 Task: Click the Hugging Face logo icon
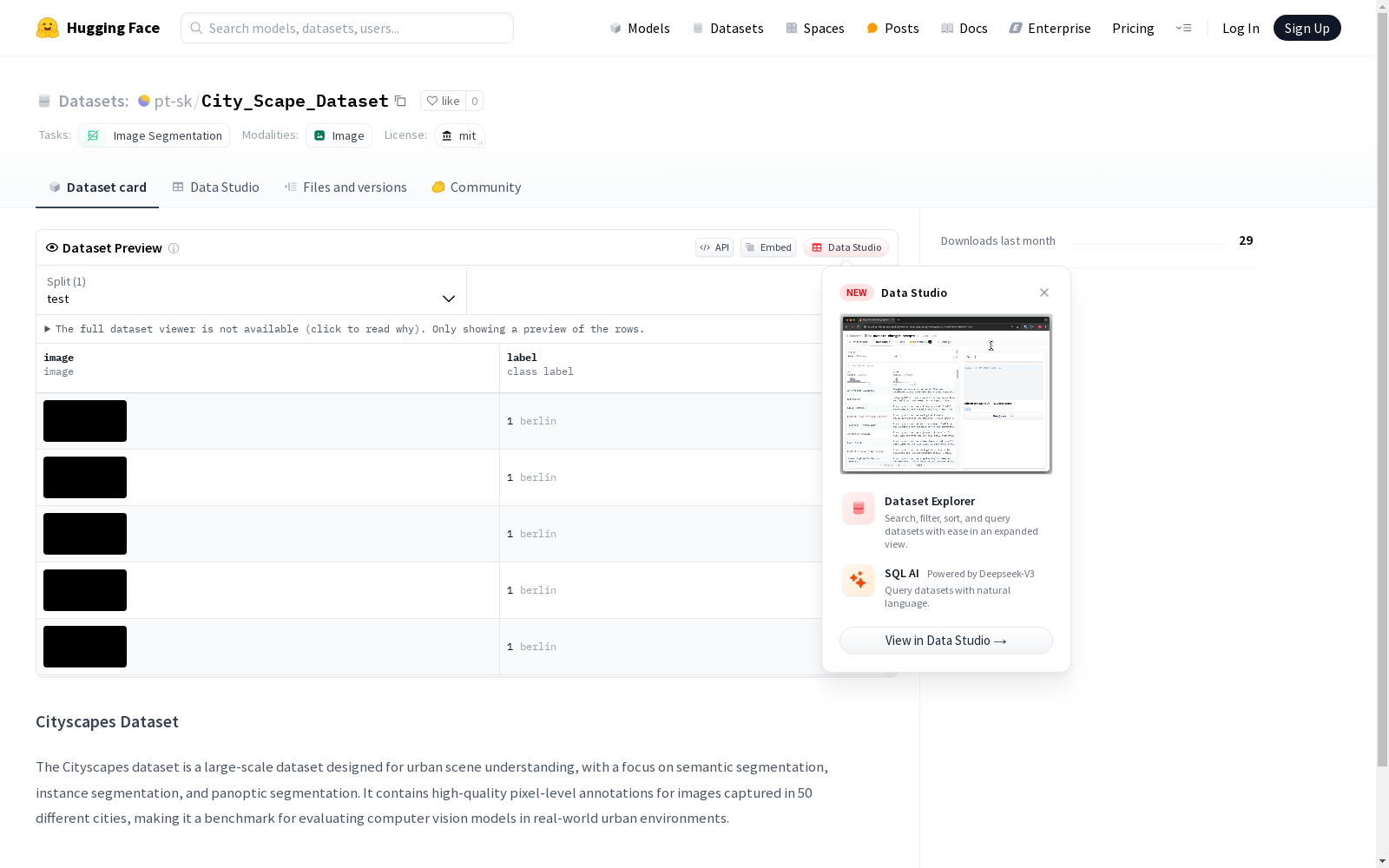point(48,28)
